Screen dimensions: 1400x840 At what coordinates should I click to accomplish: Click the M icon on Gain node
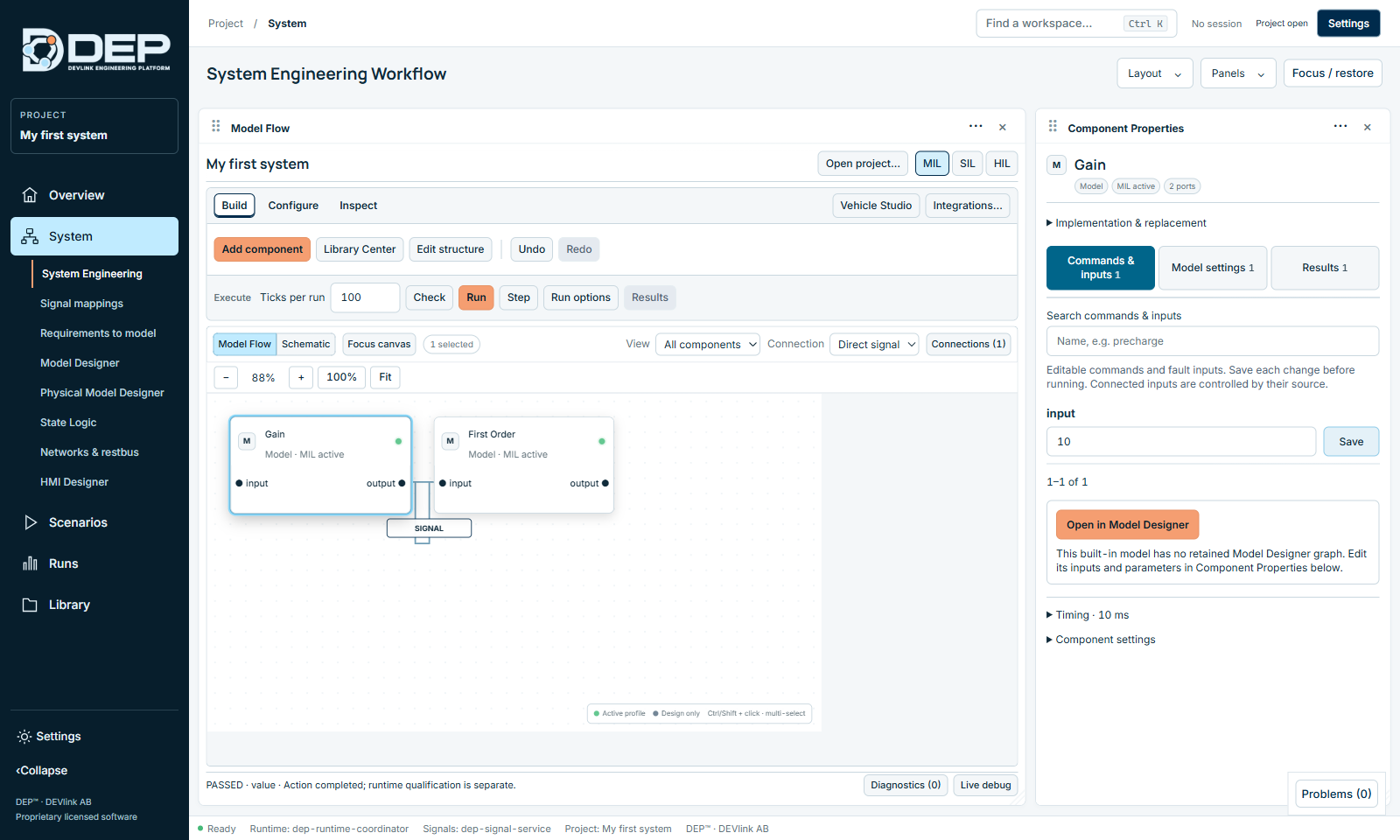click(247, 441)
